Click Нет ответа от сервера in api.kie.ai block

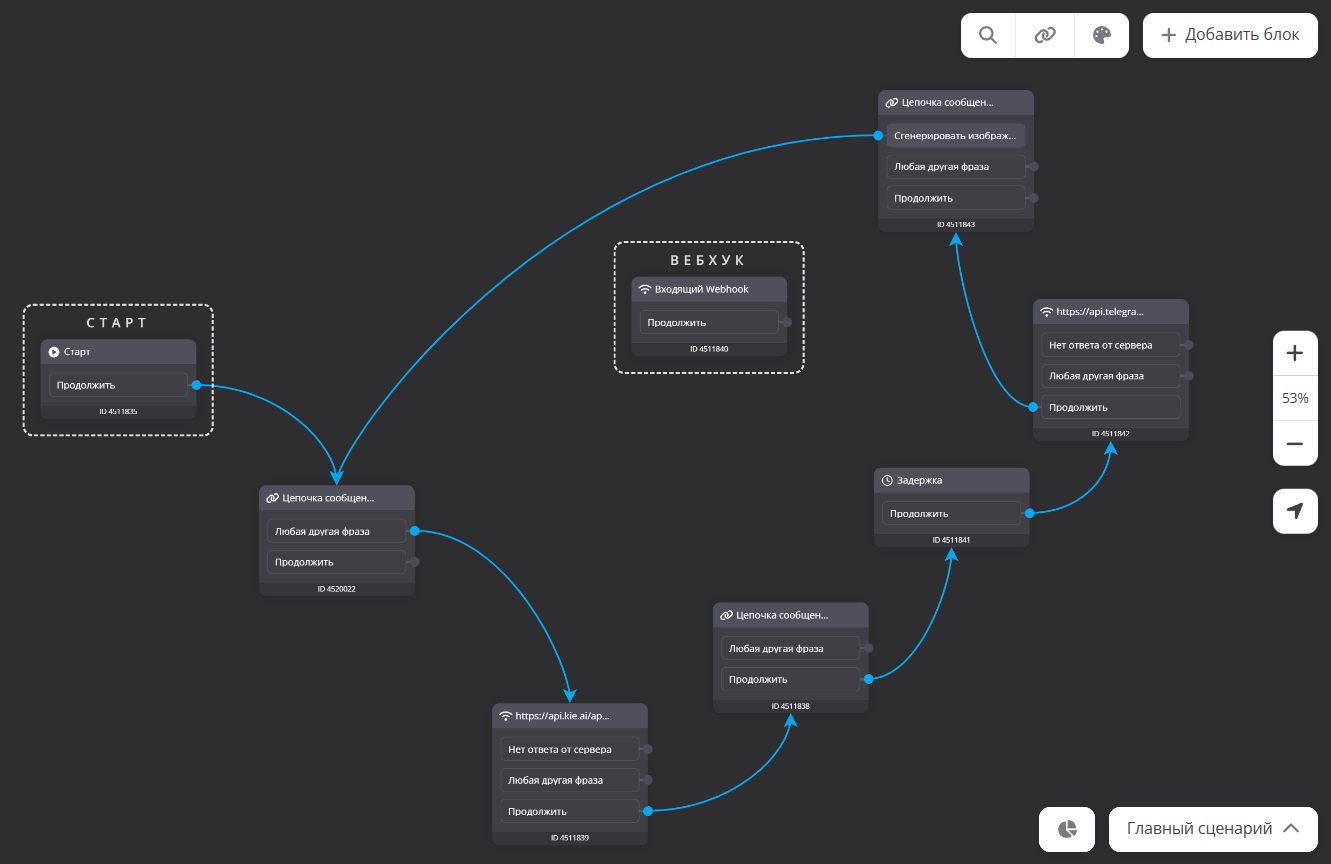click(x=569, y=749)
